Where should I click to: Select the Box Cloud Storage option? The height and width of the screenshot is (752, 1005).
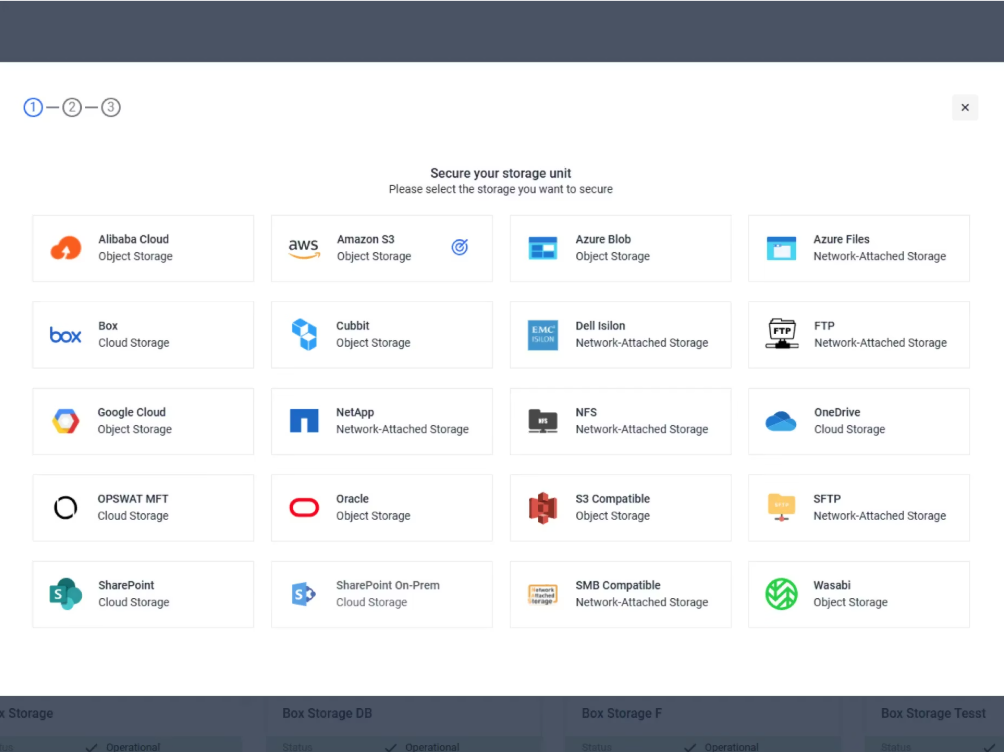tap(142, 334)
